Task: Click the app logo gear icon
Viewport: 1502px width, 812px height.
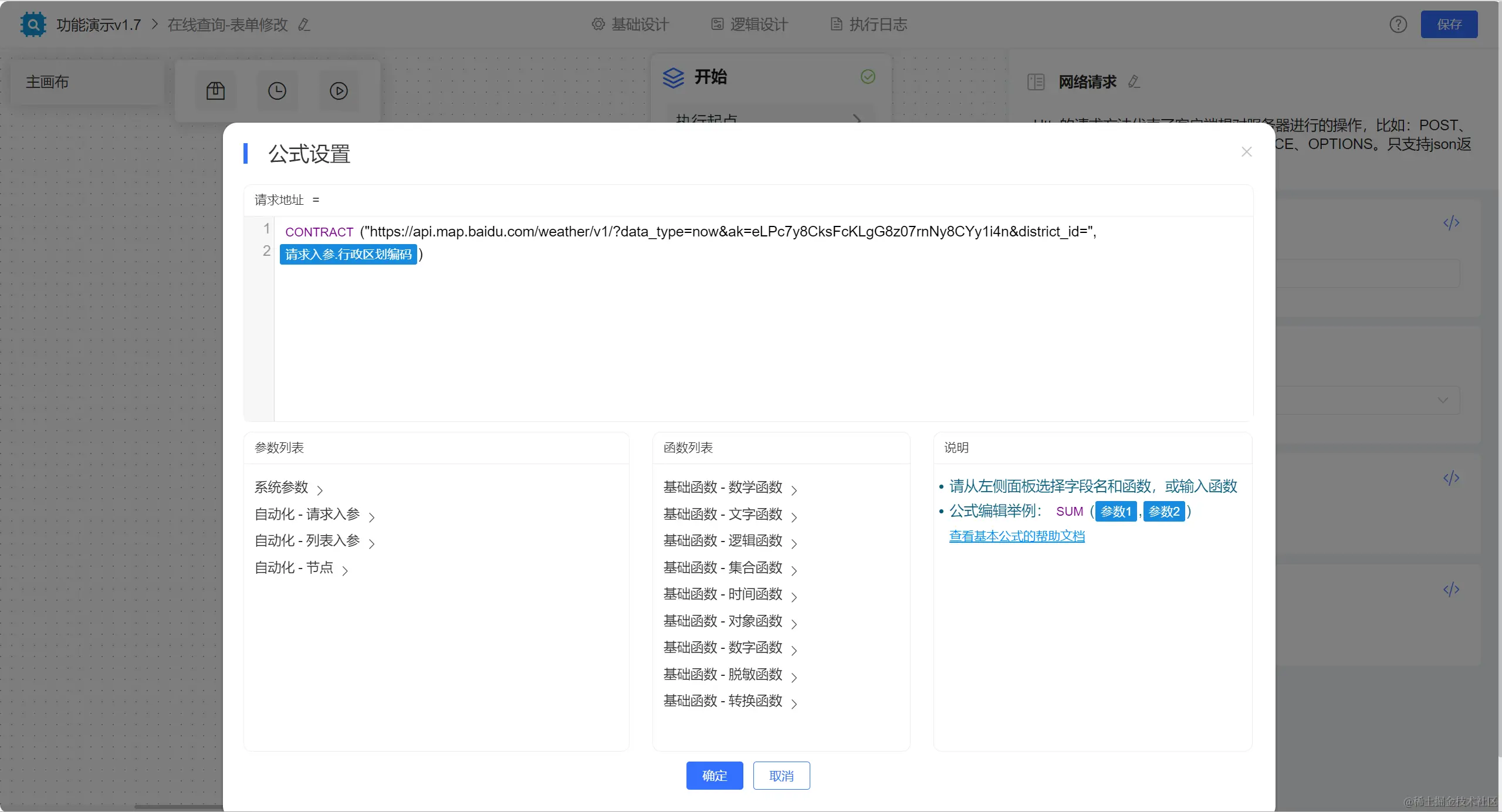Action: click(33, 25)
